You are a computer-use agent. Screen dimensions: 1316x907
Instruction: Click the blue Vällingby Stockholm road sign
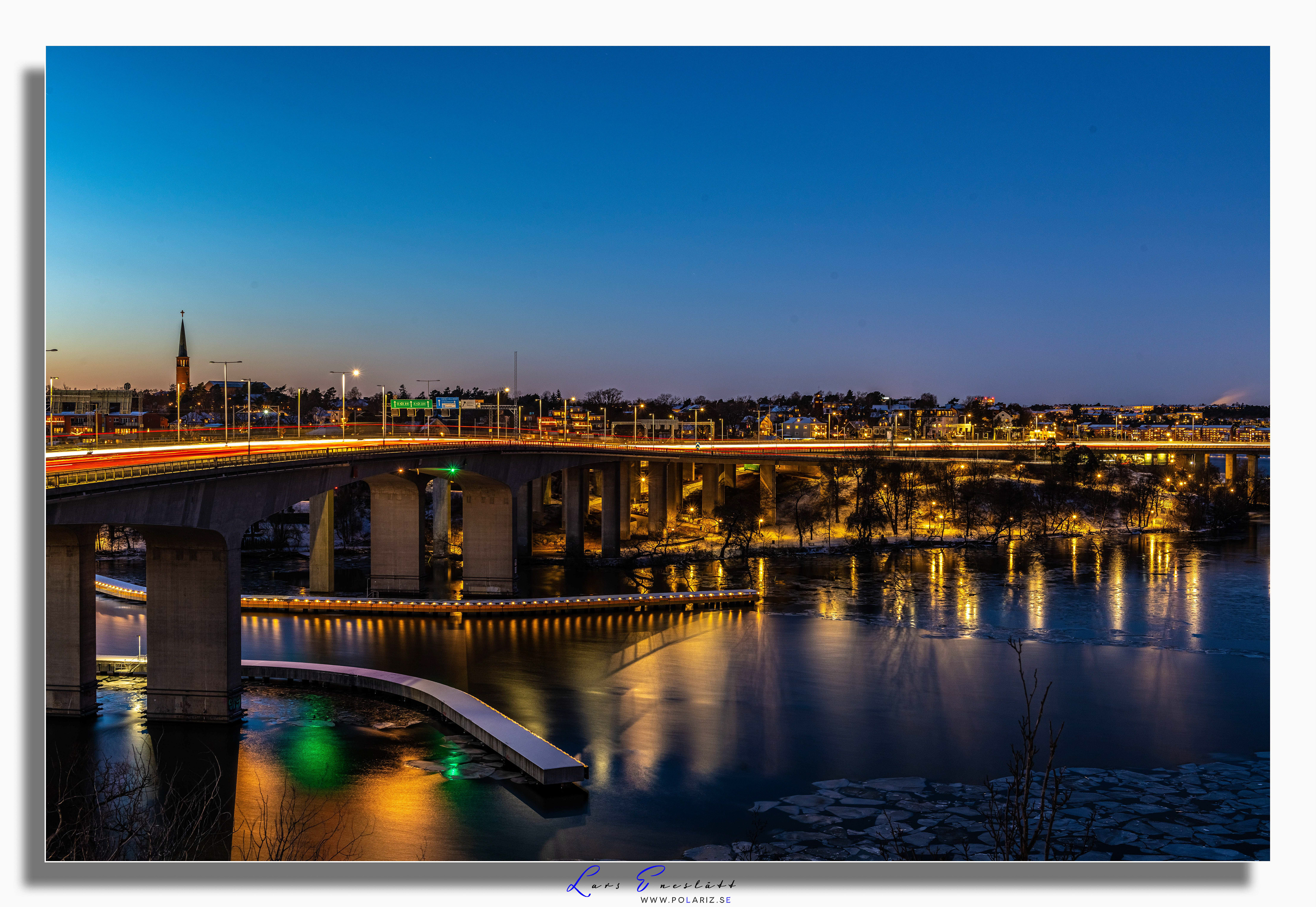[x=447, y=402]
